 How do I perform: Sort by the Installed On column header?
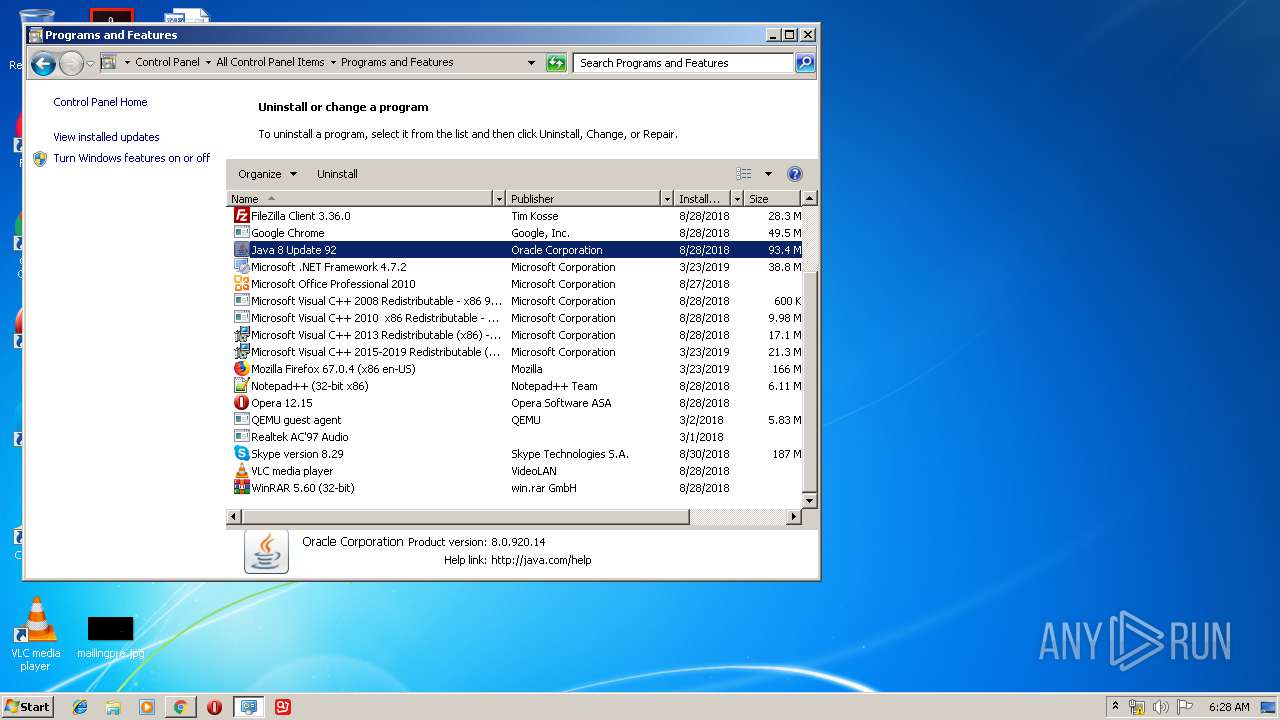(x=703, y=199)
